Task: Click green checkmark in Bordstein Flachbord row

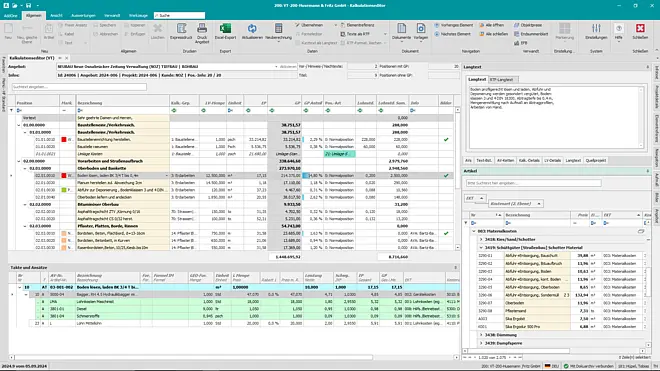Action: (x=446, y=233)
